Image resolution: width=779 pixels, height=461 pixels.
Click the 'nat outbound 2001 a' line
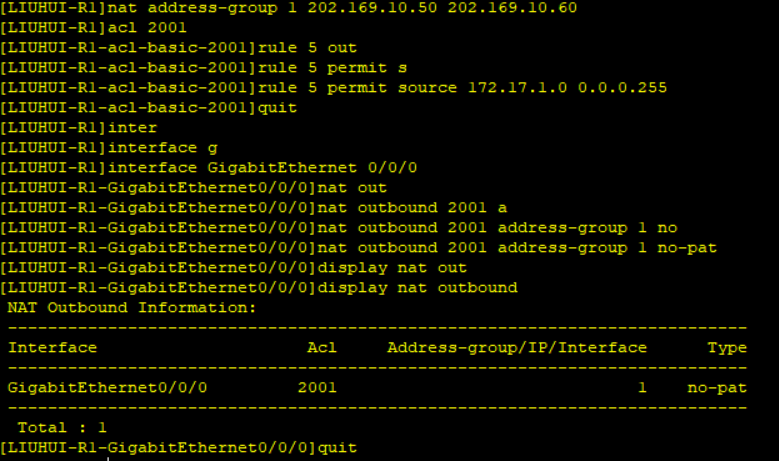pos(412,208)
